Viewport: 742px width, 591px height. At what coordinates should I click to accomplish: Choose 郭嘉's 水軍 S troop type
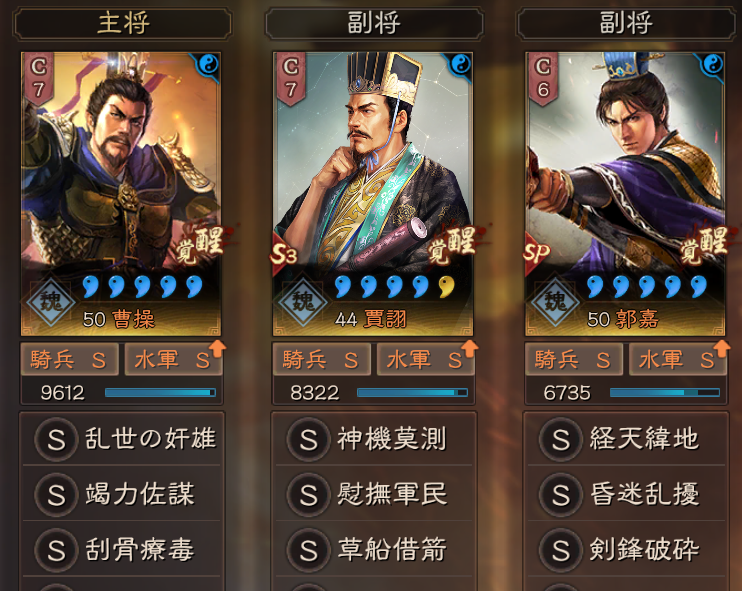678,360
